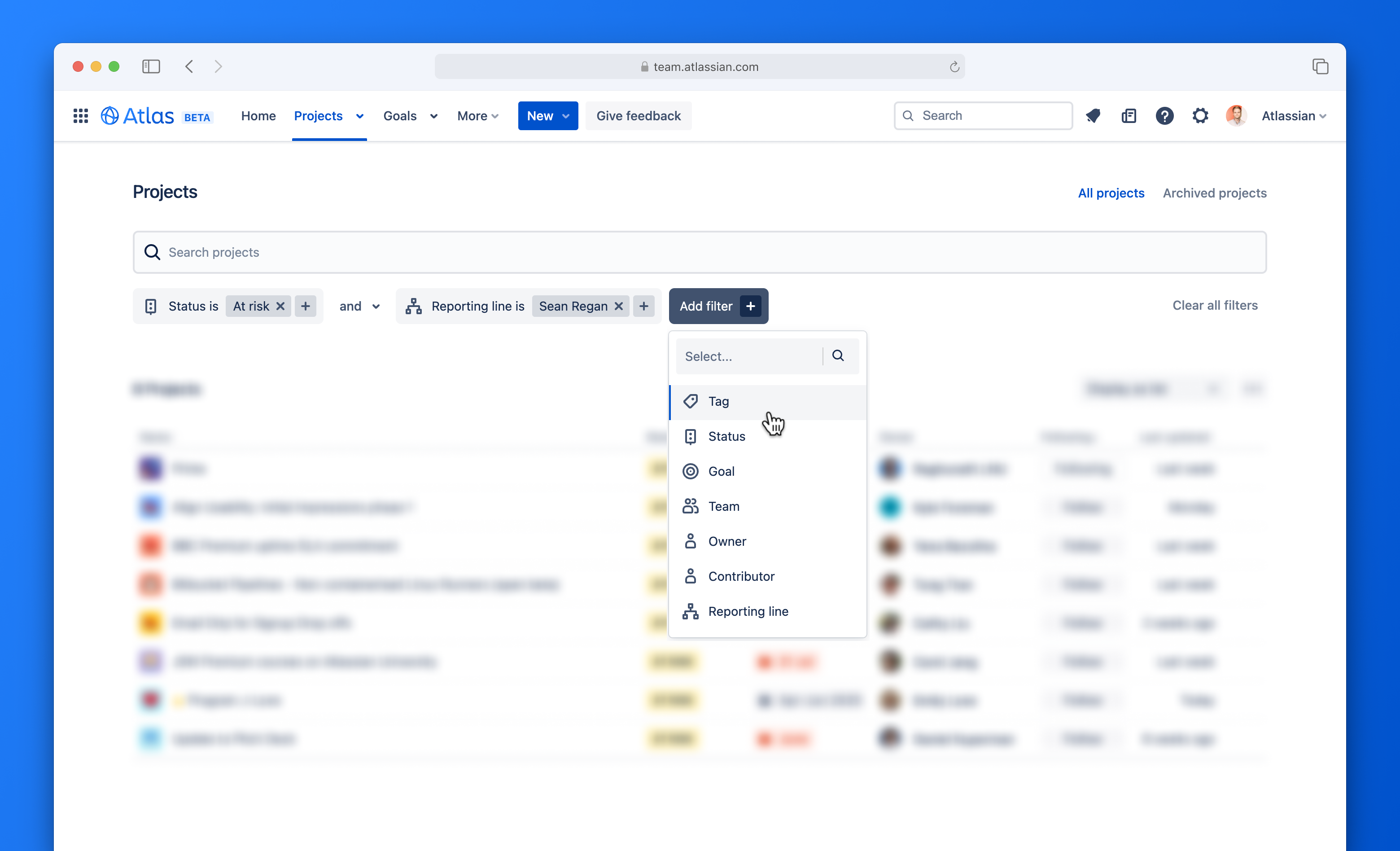Change the 'and' filter operator
Screen dimensions: 1400x851
[360, 307]
